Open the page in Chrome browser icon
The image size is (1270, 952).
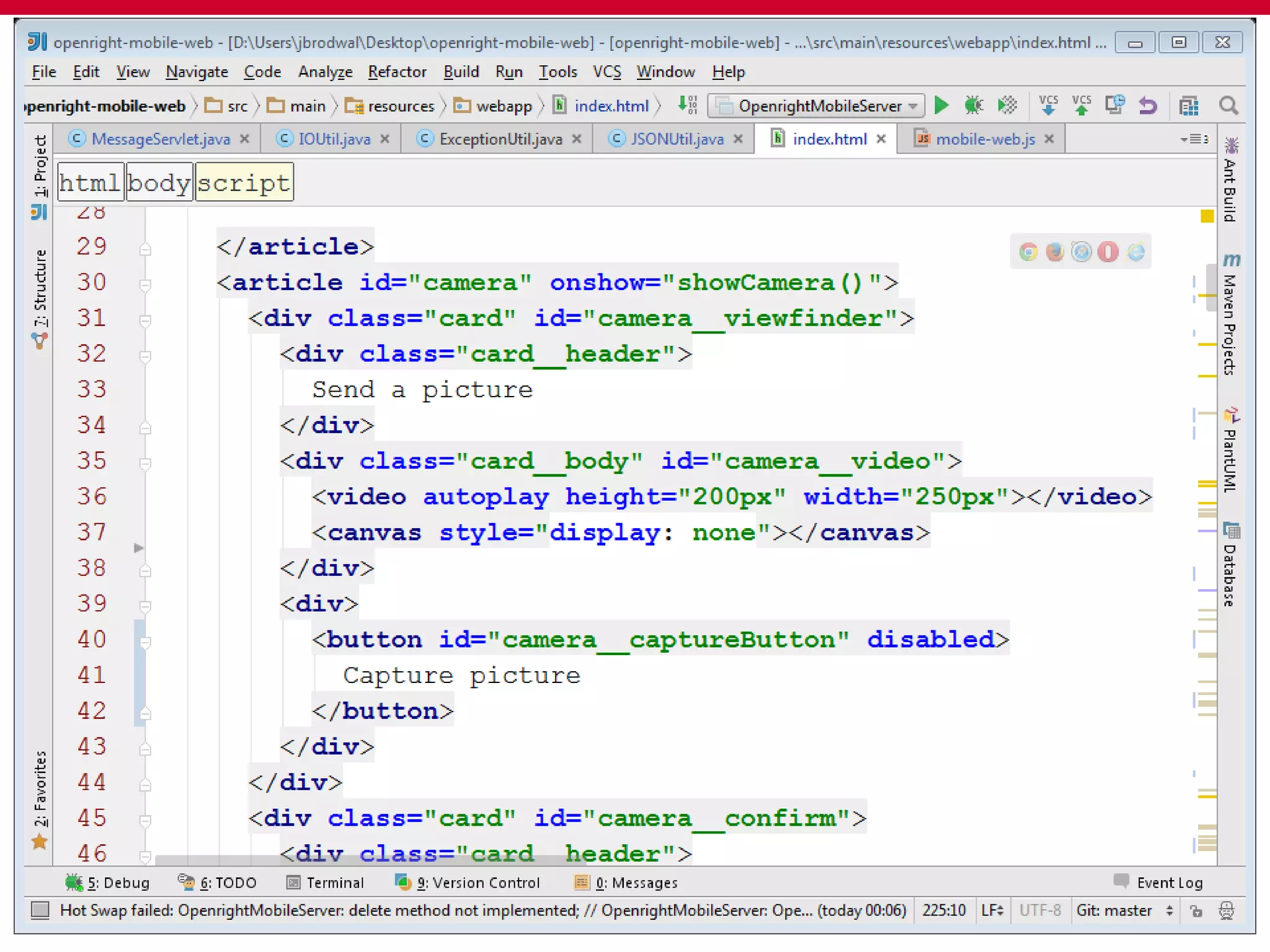tap(1028, 252)
